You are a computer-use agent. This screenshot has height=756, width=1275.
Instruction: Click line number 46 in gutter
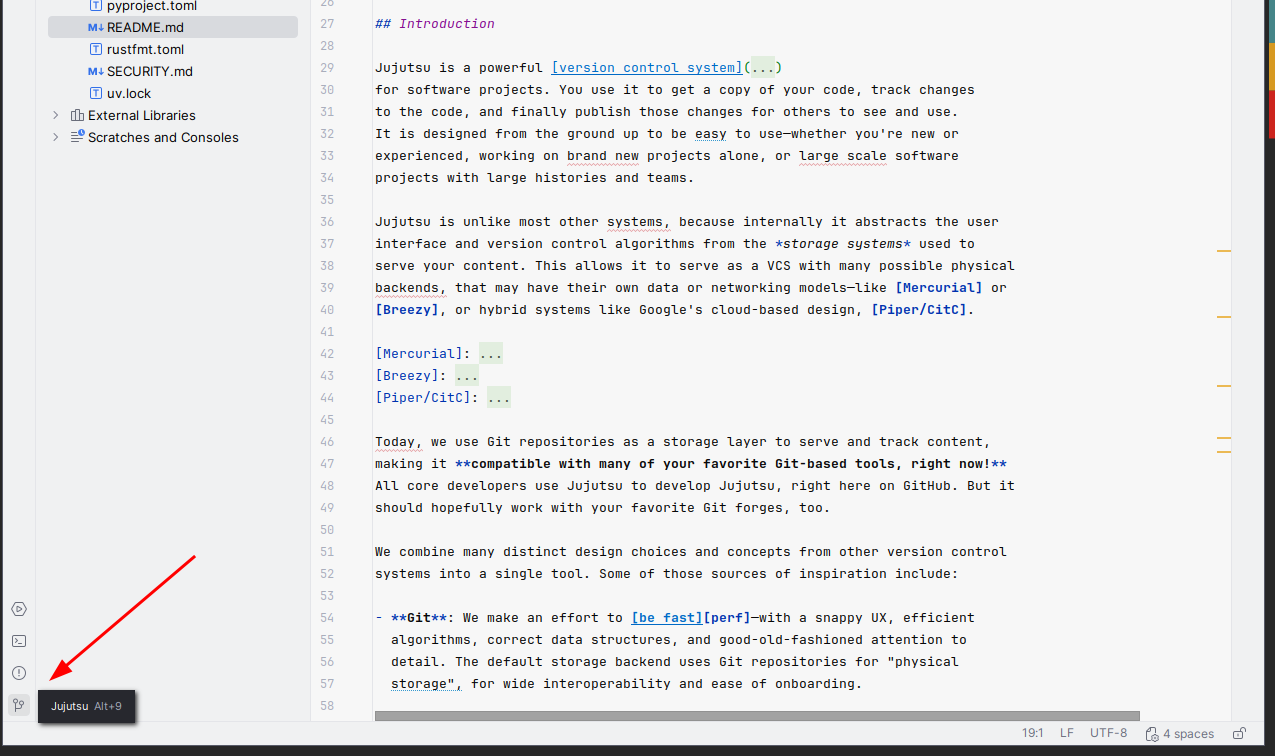pos(326,442)
